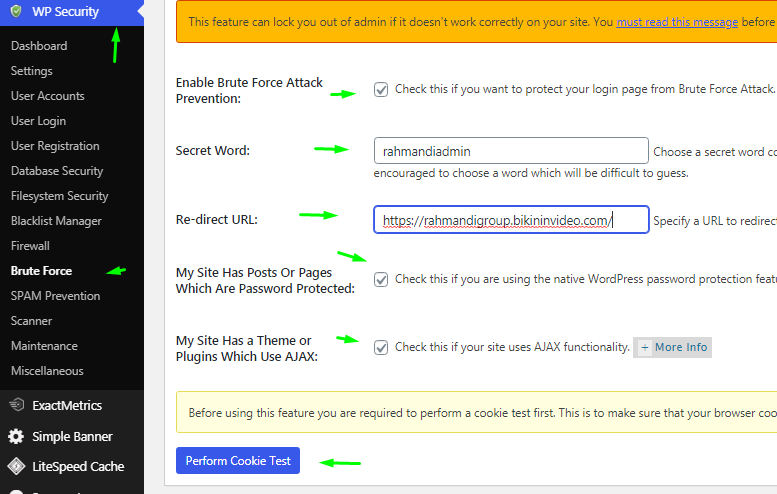777x494 pixels.
Task: Open the Blacklist Manager page
Action: (x=56, y=221)
